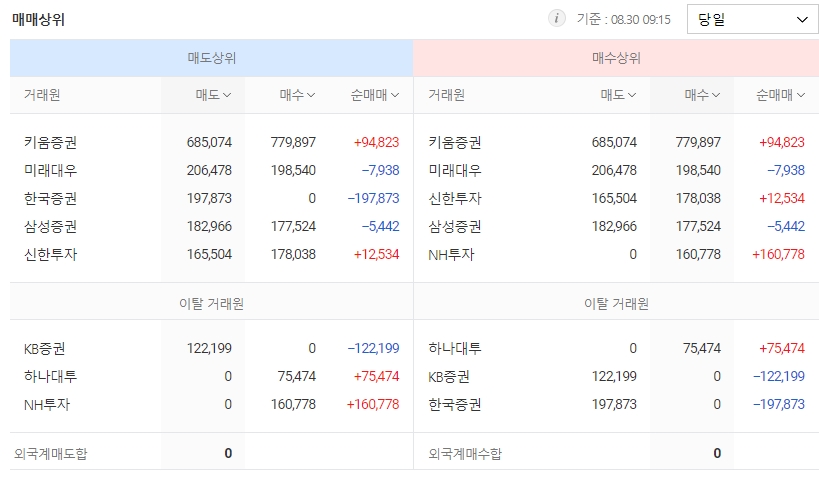Click 거래원 header in 매도상위 table

[42, 95]
